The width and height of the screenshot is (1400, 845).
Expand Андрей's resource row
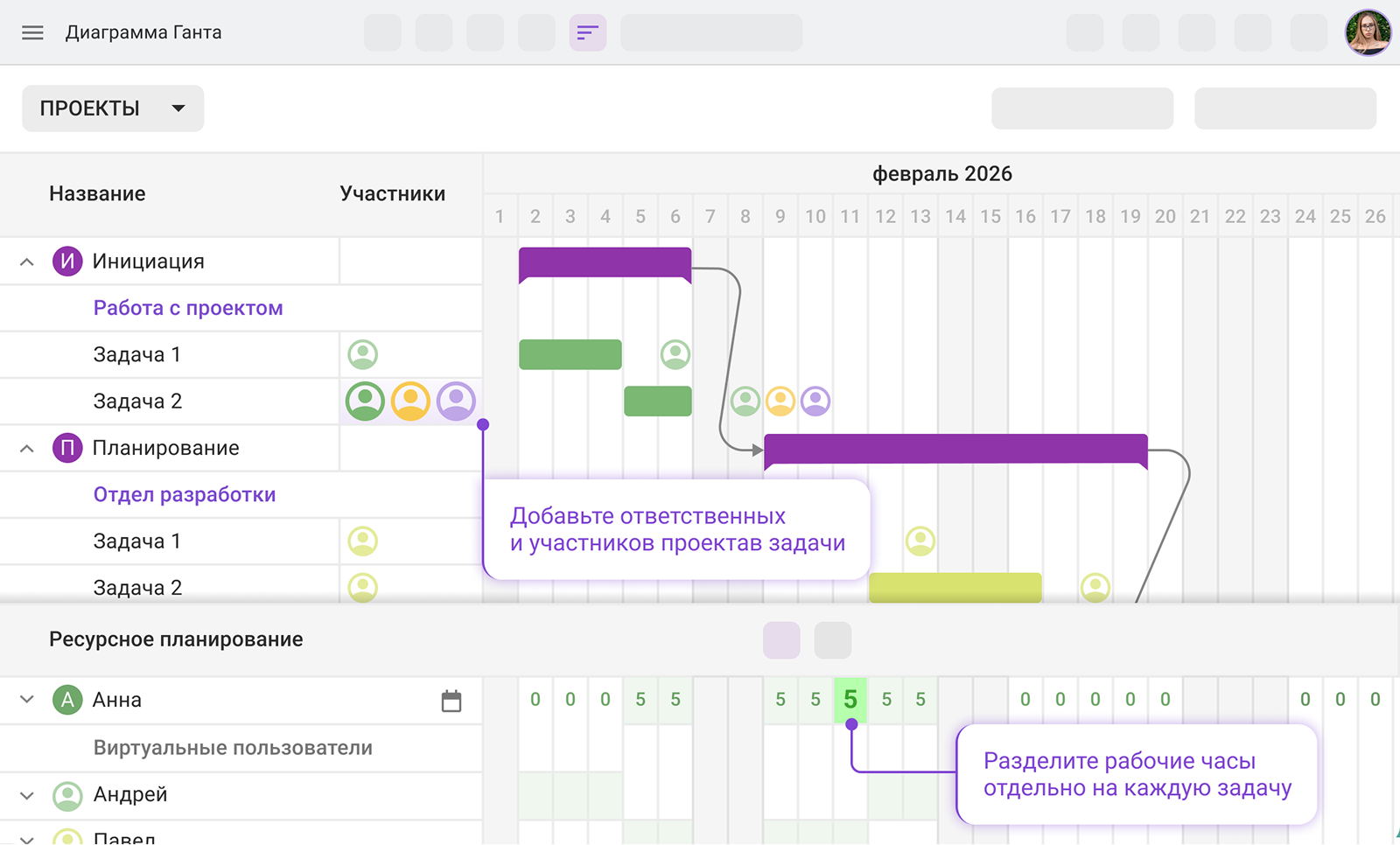tap(27, 795)
